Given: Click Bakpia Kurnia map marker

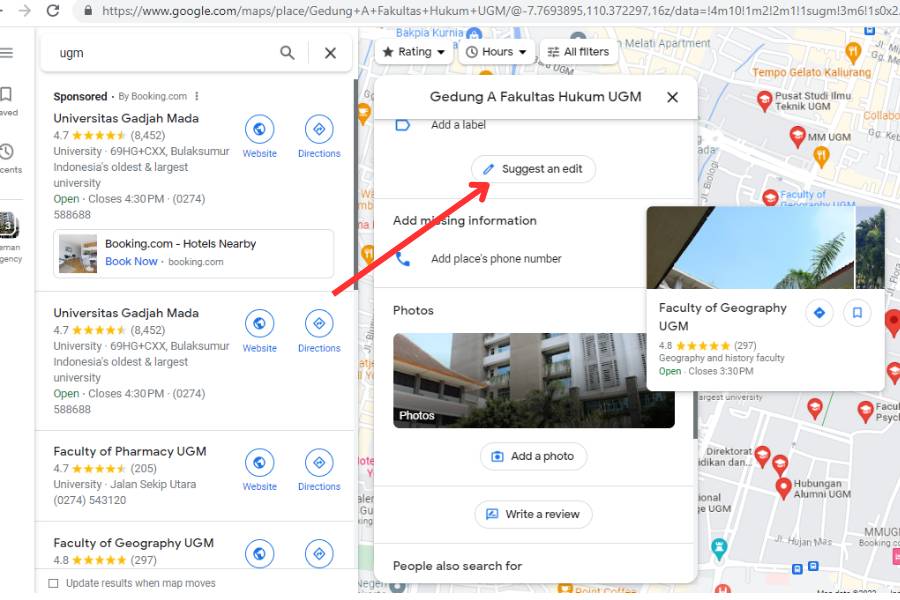Looking at the screenshot, I should (474, 33).
